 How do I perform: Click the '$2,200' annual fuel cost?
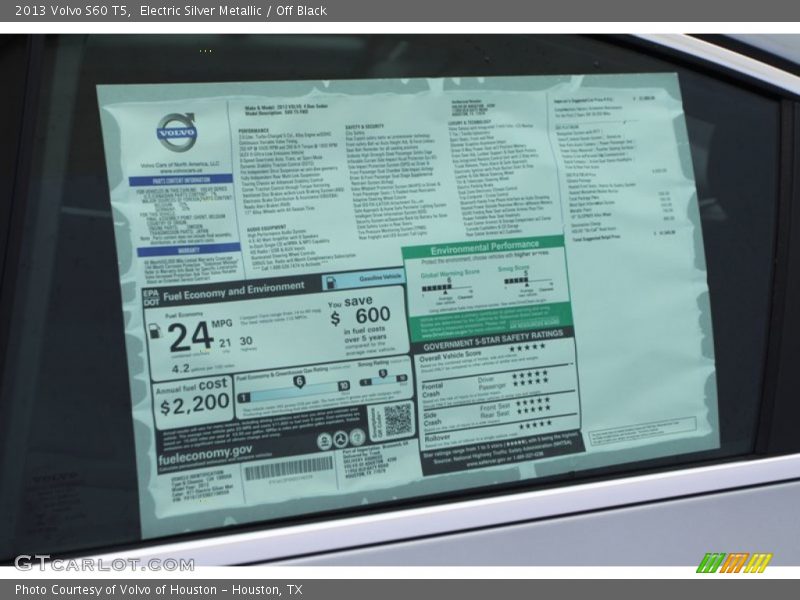point(194,405)
